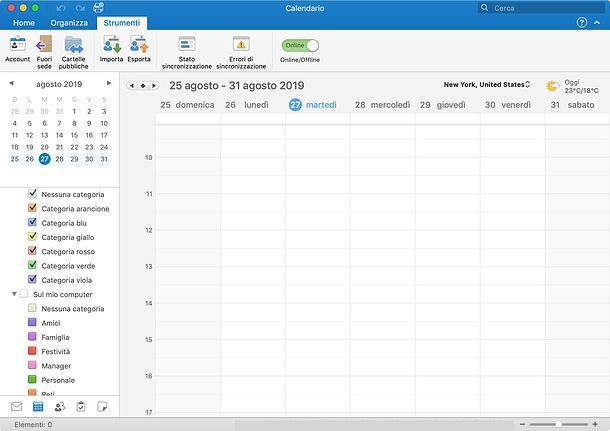Click the Fuori sede icon
Viewport: 610px width, 431px height.
44,44
